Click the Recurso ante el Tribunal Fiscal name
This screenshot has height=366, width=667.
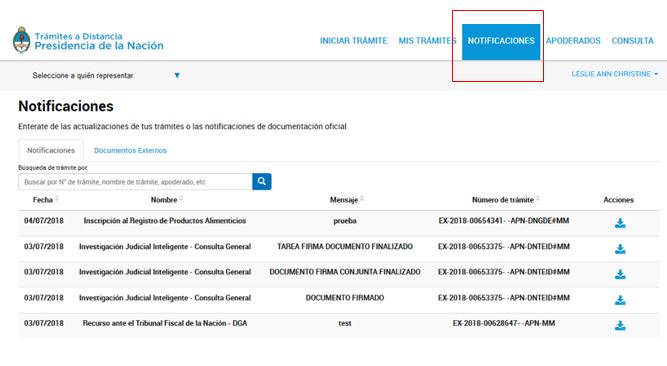pos(165,323)
